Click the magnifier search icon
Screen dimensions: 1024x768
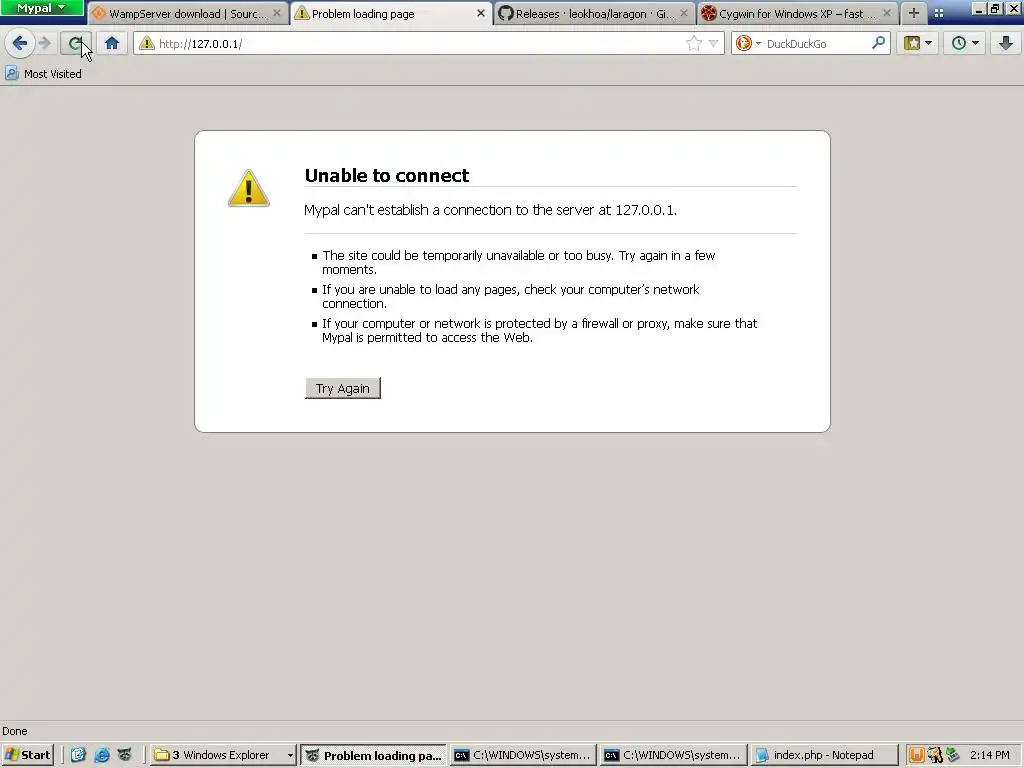click(x=878, y=43)
